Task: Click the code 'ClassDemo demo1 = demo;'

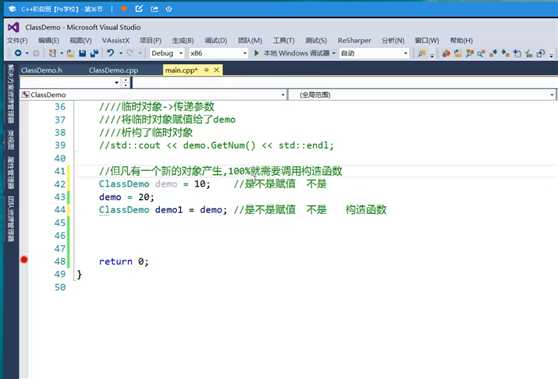Action: point(163,210)
